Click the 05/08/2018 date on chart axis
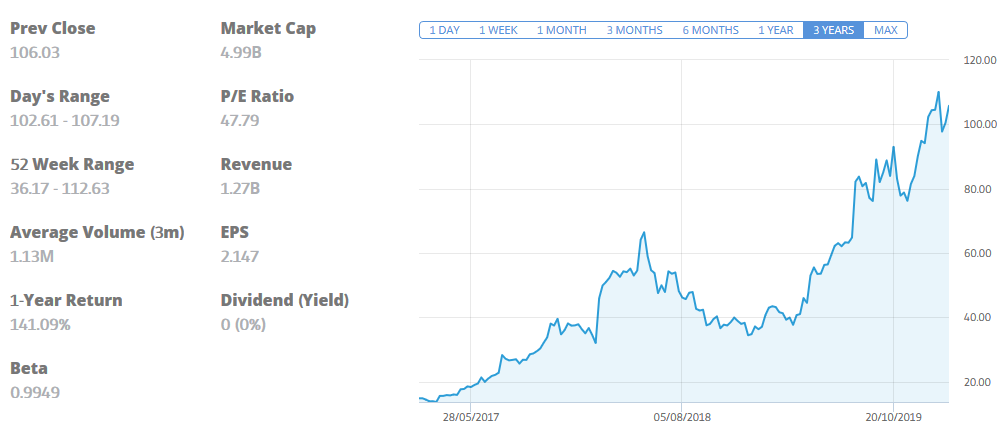Screen dimensions: 1008x434 tap(682, 417)
